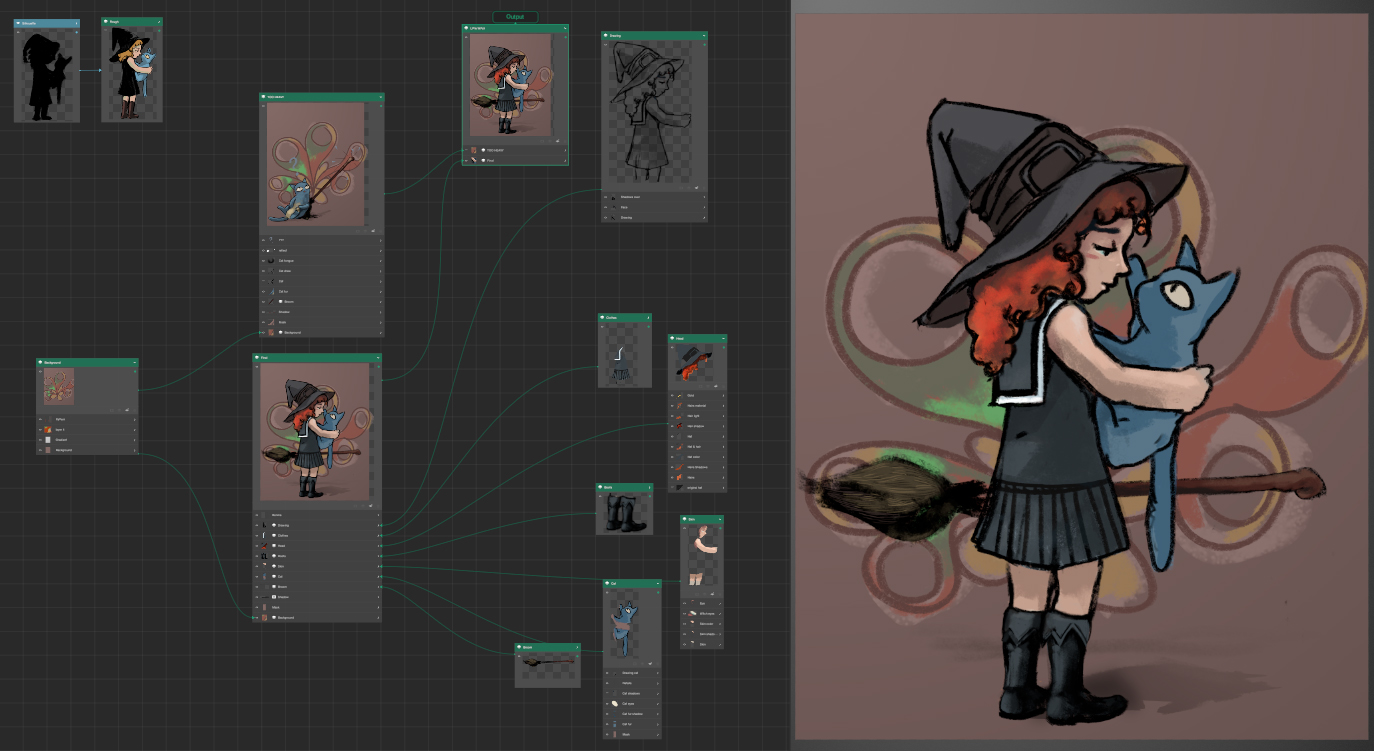Click group icon on Final node's Boots row
1374x751 pixels.
pos(274,556)
